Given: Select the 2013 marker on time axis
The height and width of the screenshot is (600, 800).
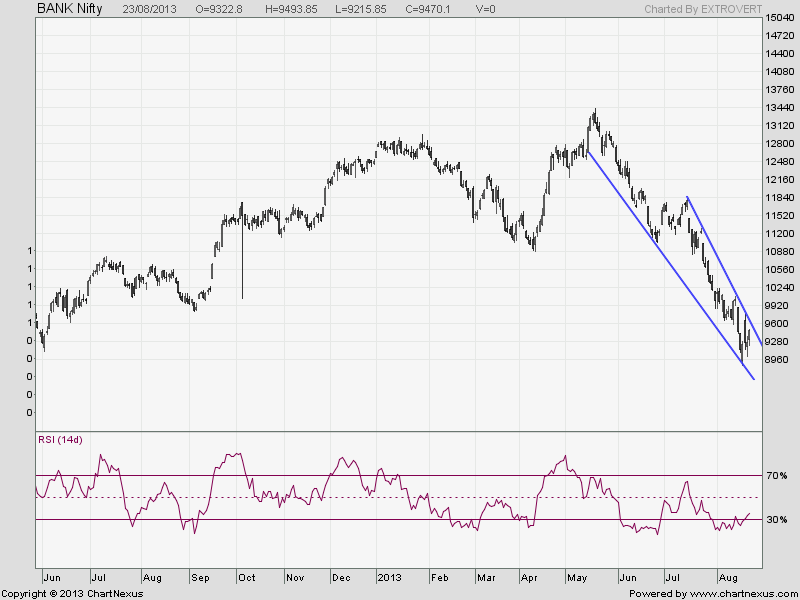Looking at the screenshot, I should [x=388, y=578].
